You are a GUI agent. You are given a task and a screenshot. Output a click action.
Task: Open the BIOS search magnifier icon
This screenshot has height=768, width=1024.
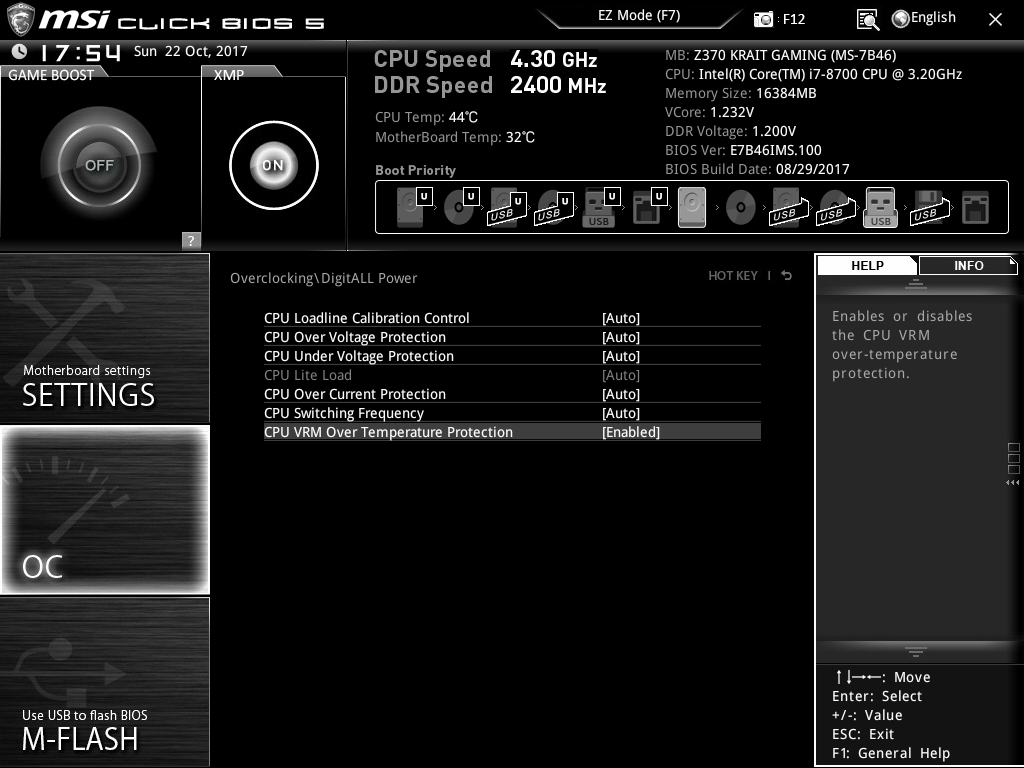[867, 20]
